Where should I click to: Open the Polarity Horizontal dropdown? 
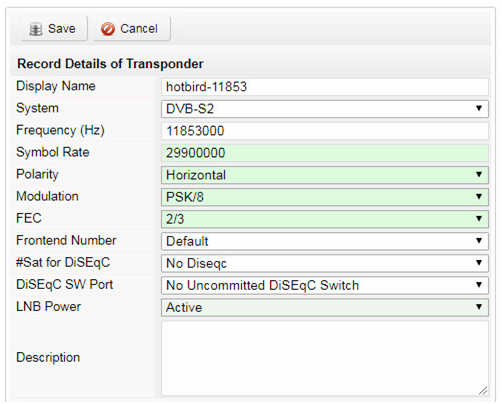coord(325,175)
